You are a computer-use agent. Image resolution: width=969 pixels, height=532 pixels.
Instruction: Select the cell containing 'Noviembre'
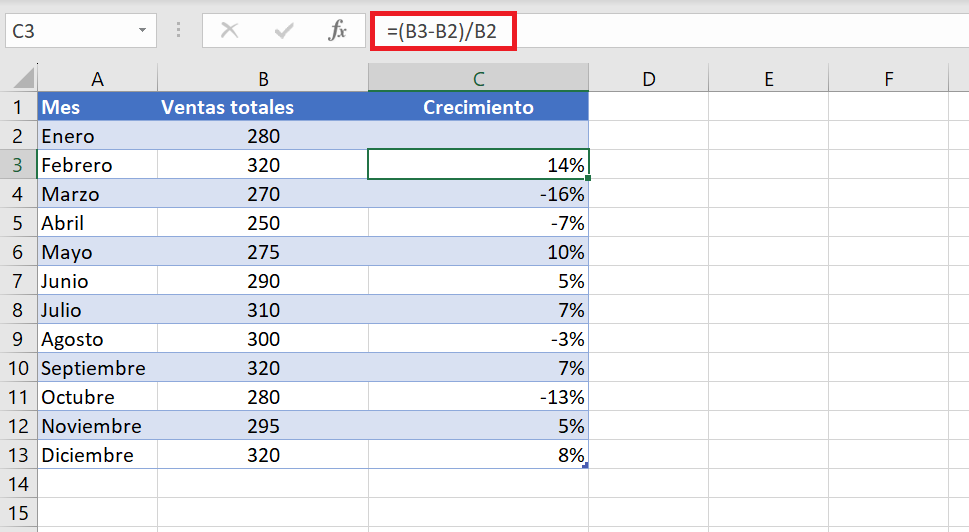[x=97, y=426]
